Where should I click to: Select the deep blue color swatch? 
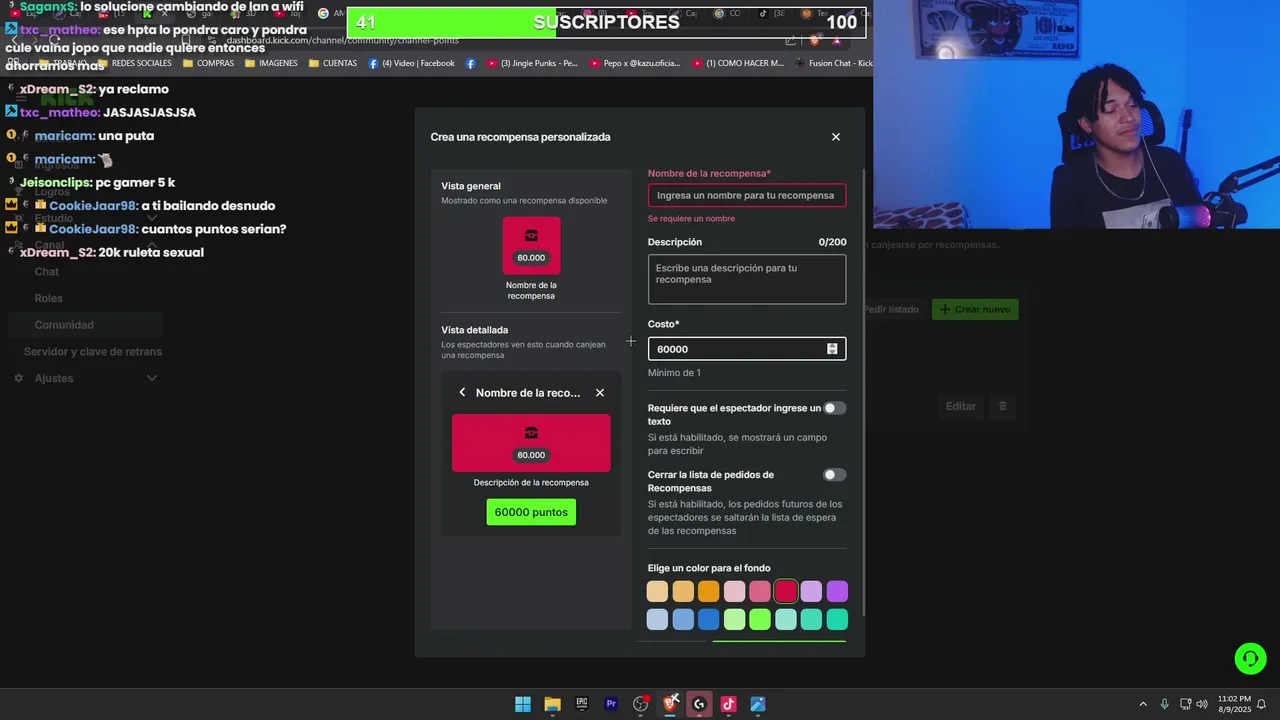[709, 620]
